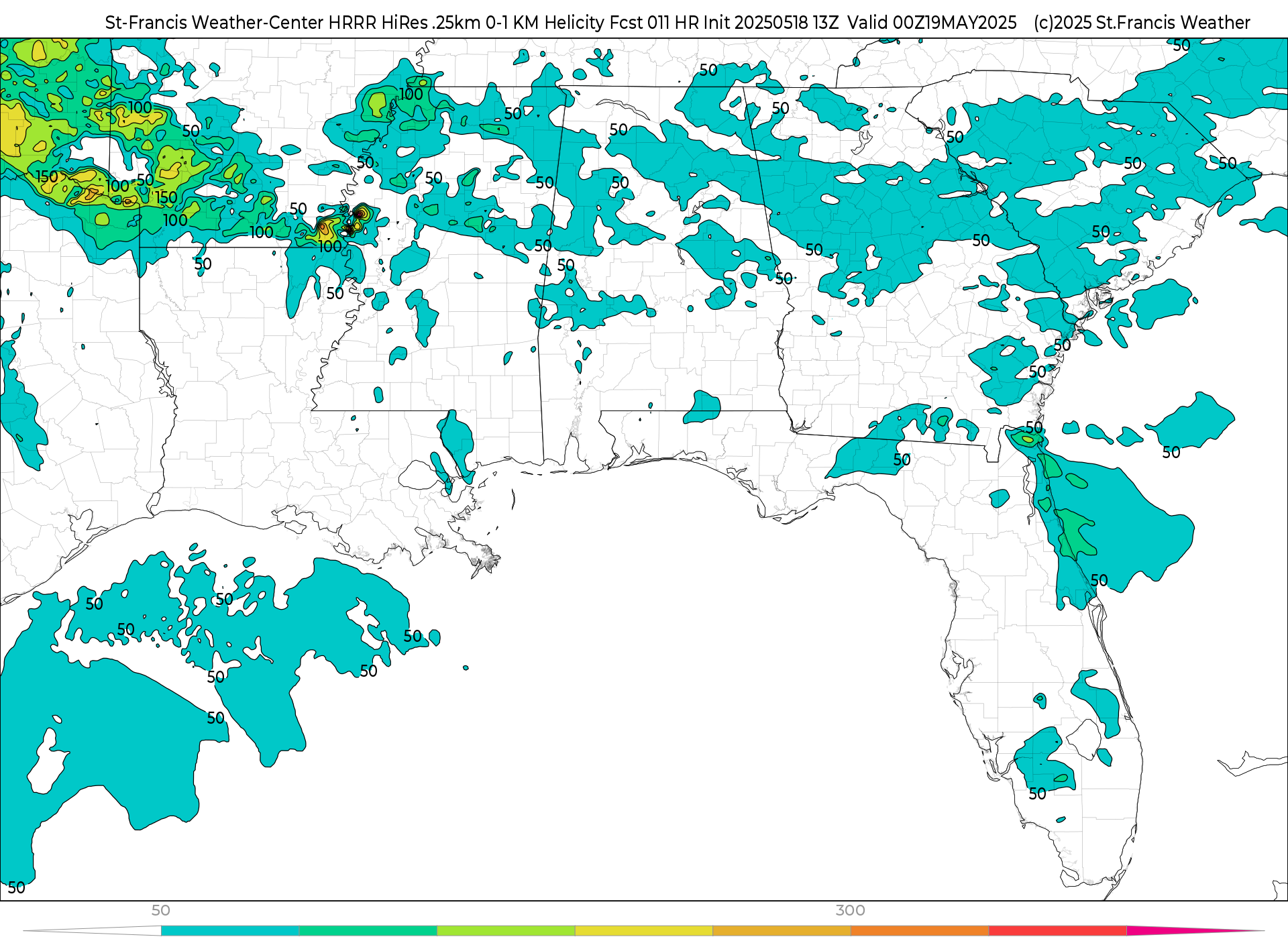Select 'Init 20250518 13Z' header text
Viewport: 1288px width, 939px height.
pyautogui.click(x=771, y=23)
